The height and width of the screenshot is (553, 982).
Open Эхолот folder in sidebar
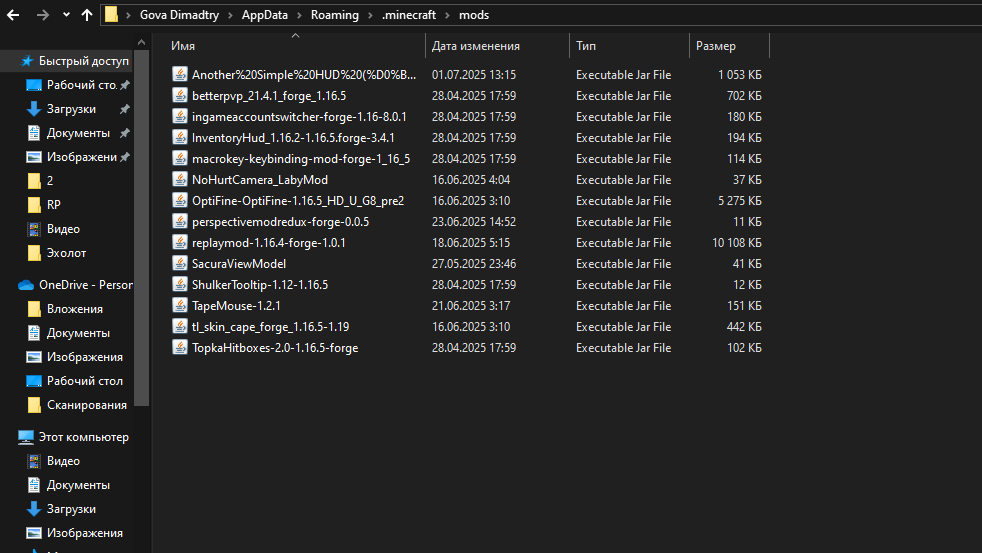[66, 253]
